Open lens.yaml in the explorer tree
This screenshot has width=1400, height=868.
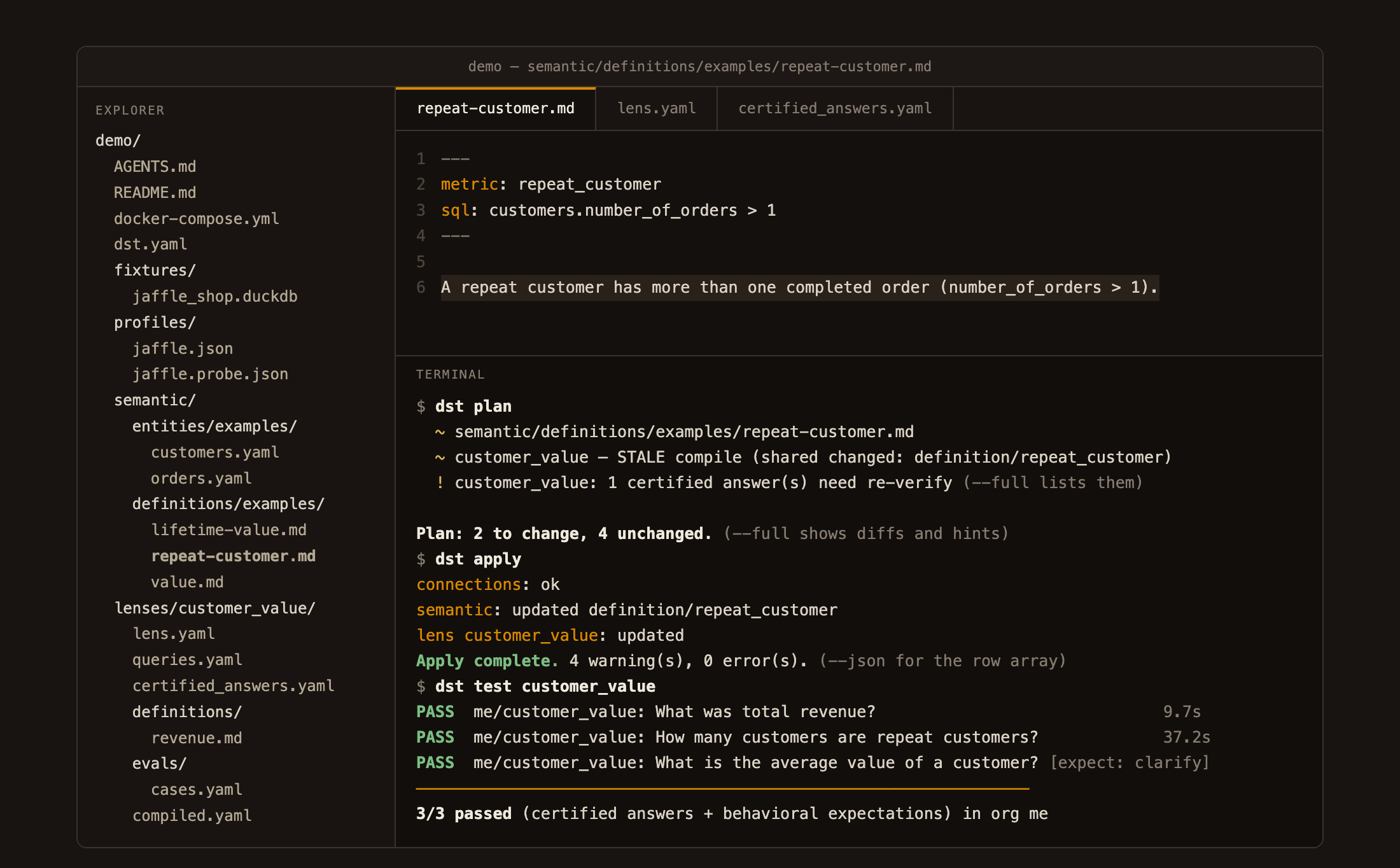[173, 634]
